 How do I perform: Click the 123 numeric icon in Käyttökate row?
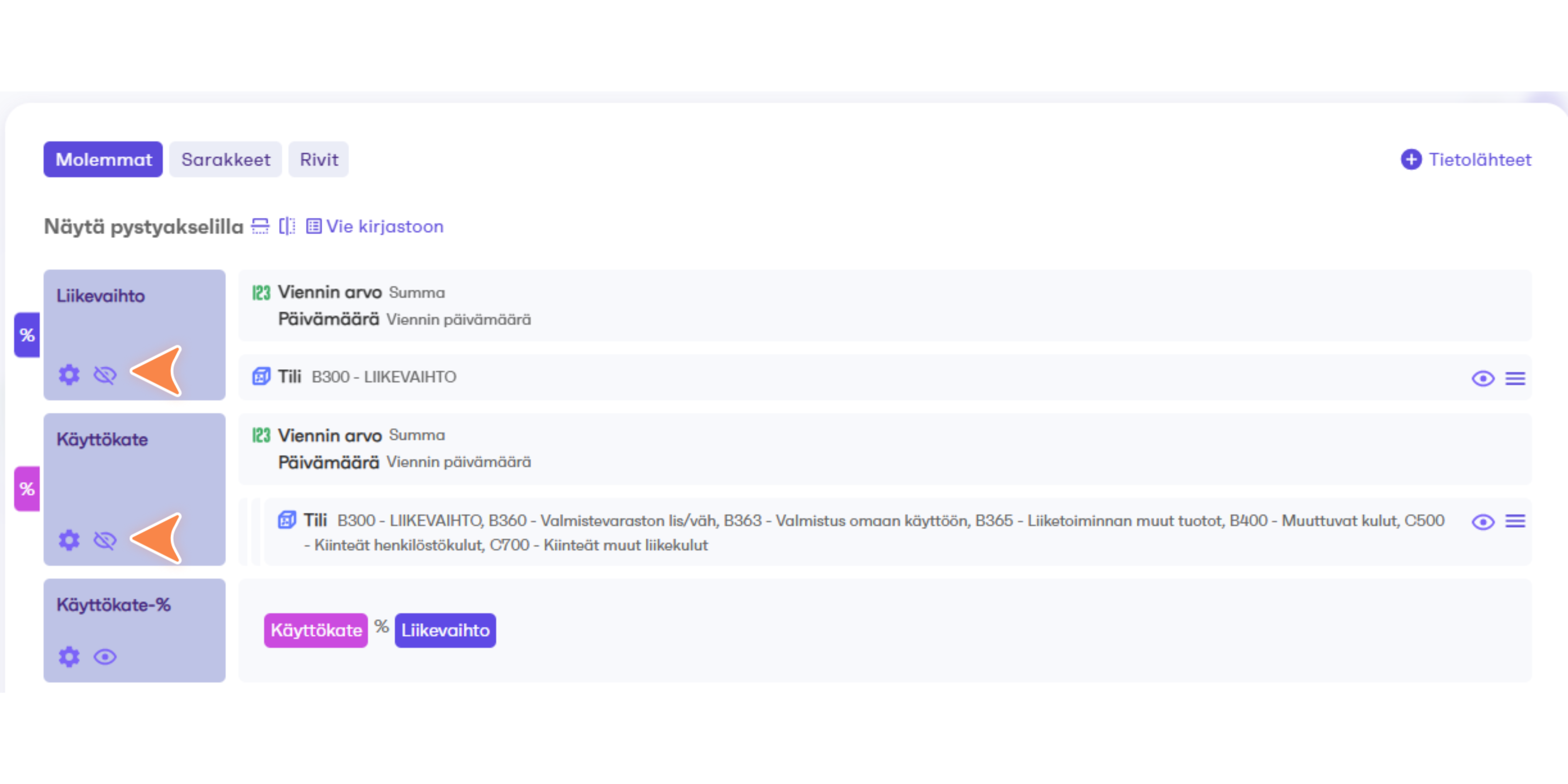click(x=261, y=436)
